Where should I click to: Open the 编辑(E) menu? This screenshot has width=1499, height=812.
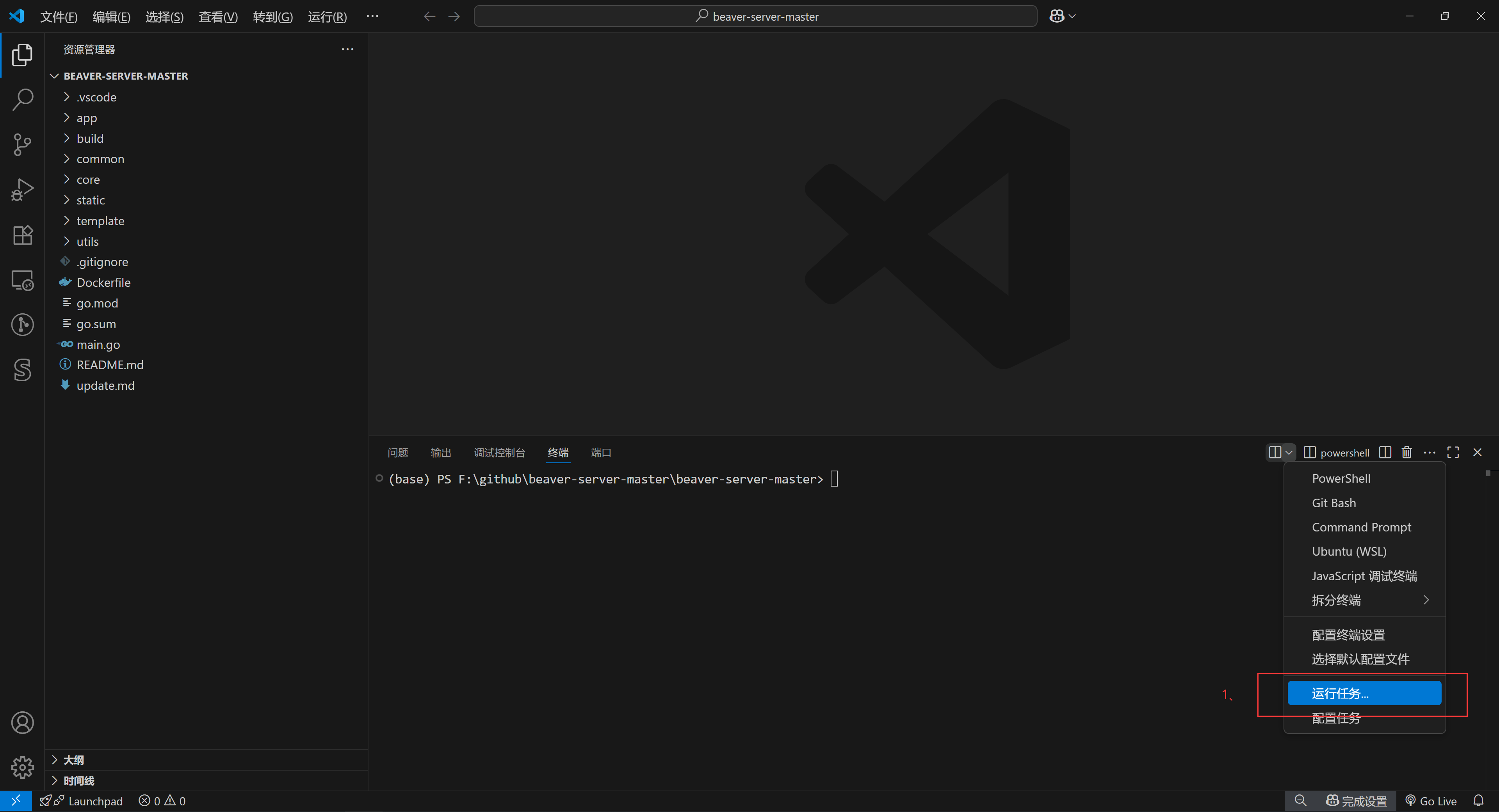(111, 17)
